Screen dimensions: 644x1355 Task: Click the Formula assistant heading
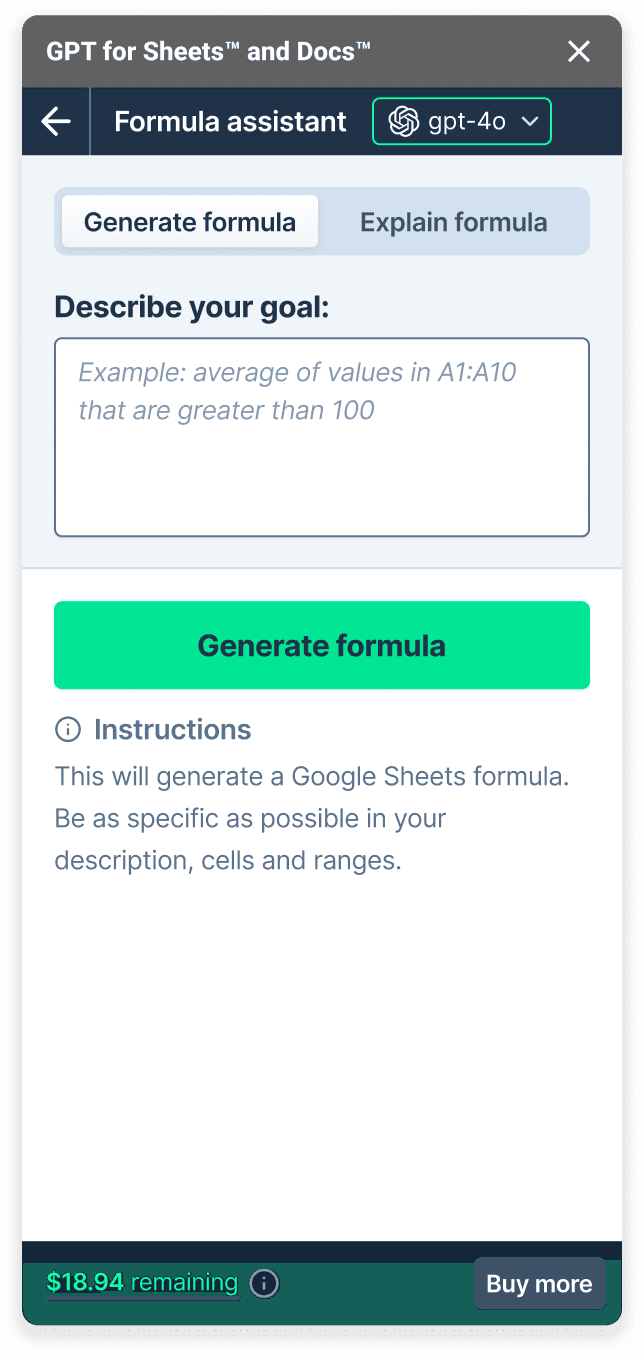(230, 122)
